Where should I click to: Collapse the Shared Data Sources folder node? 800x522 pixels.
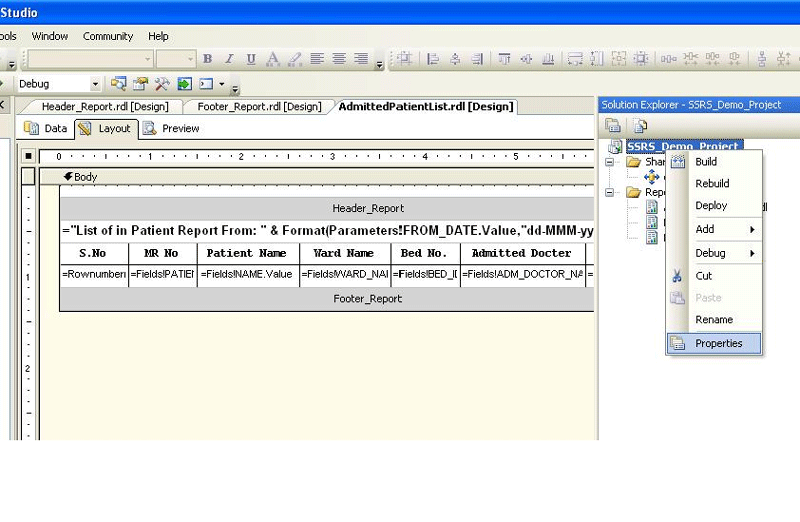pos(609,162)
